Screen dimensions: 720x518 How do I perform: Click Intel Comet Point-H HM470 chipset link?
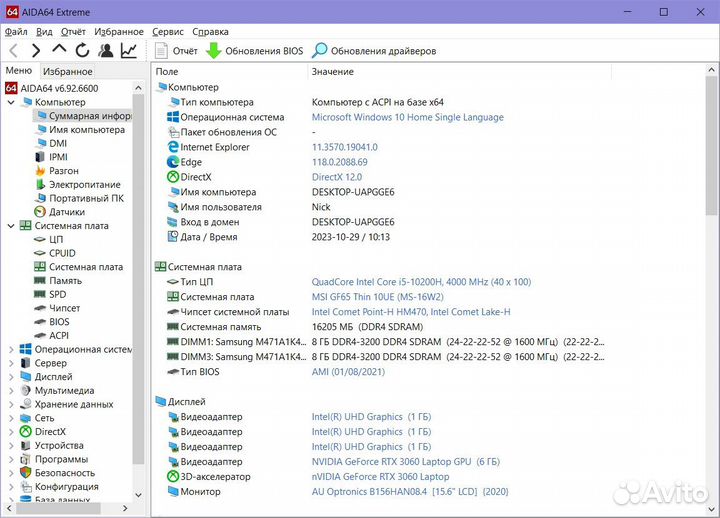coord(411,312)
